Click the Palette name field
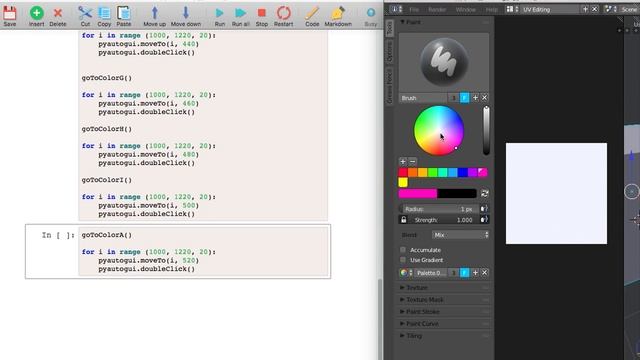 [x=431, y=273]
